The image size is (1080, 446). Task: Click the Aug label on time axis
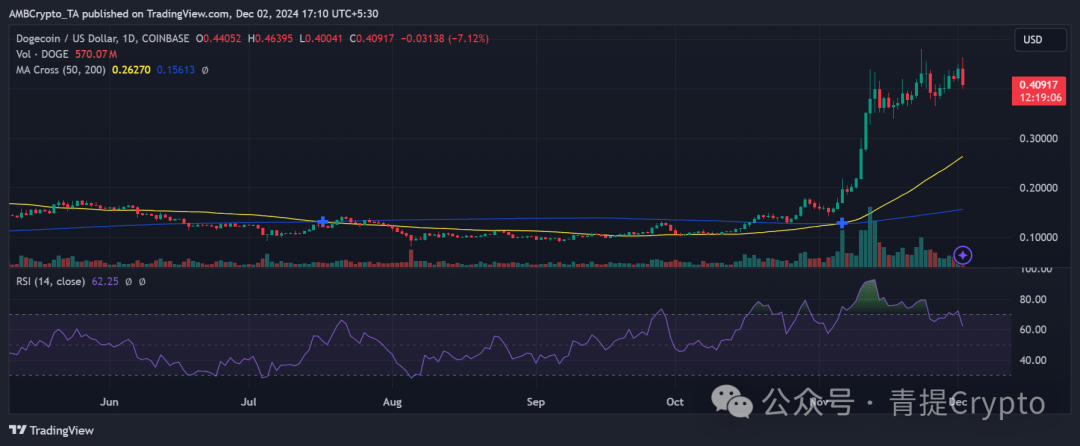tap(392, 402)
